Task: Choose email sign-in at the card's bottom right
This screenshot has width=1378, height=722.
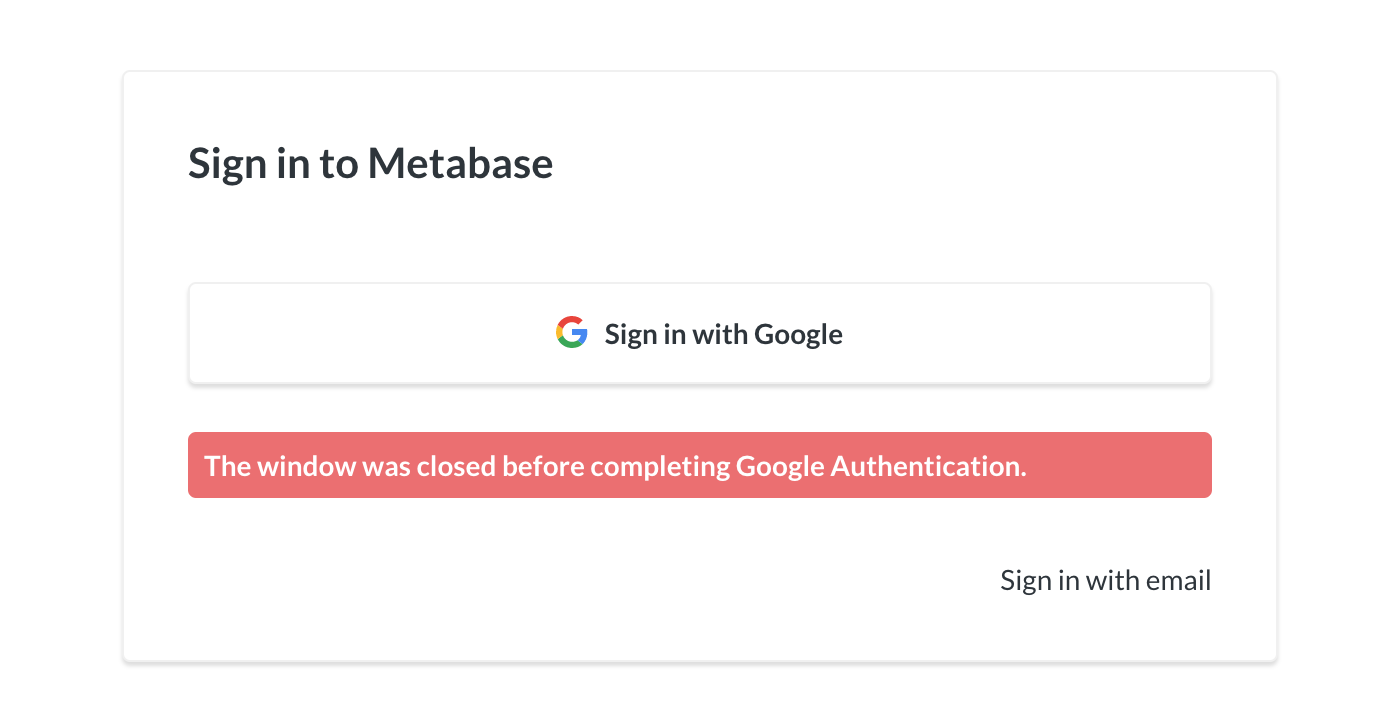Action: pos(1105,580)
